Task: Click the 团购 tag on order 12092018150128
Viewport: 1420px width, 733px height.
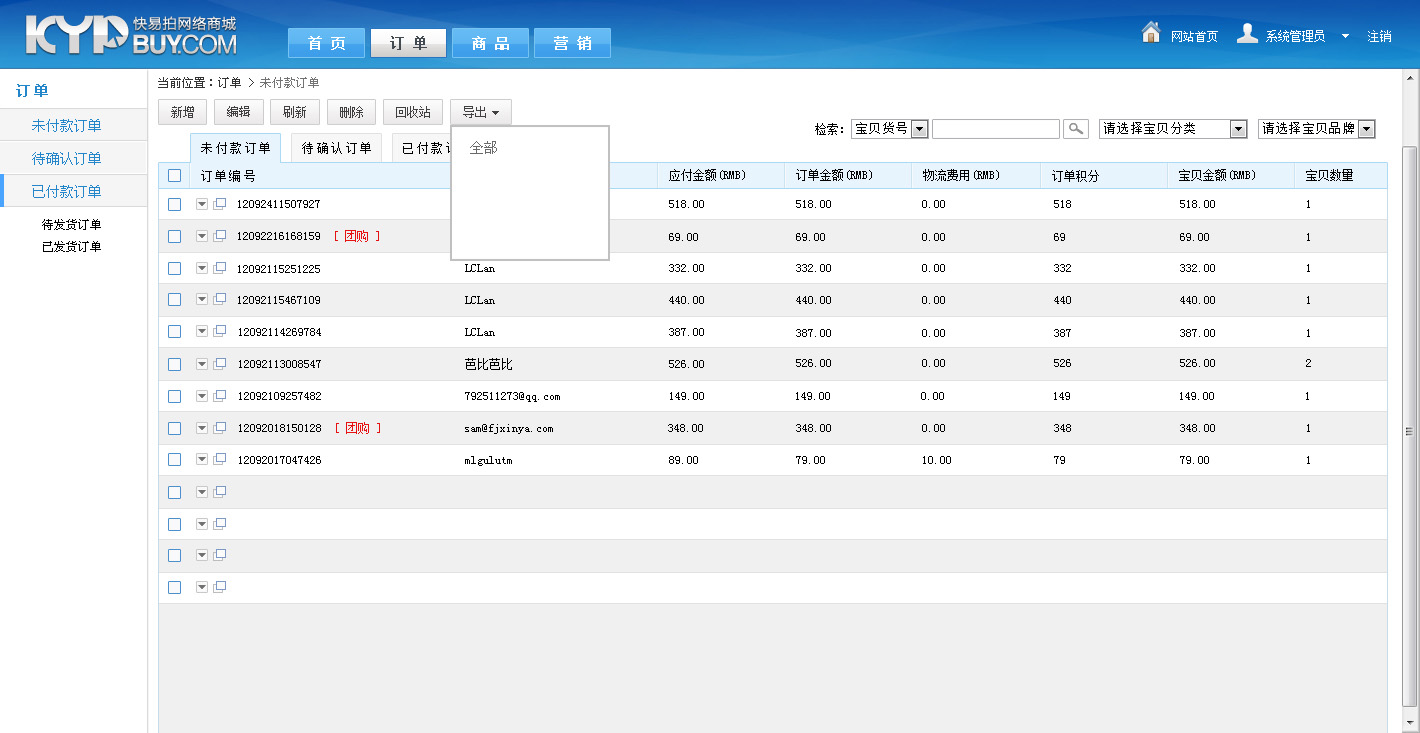Action: point(357,428)
